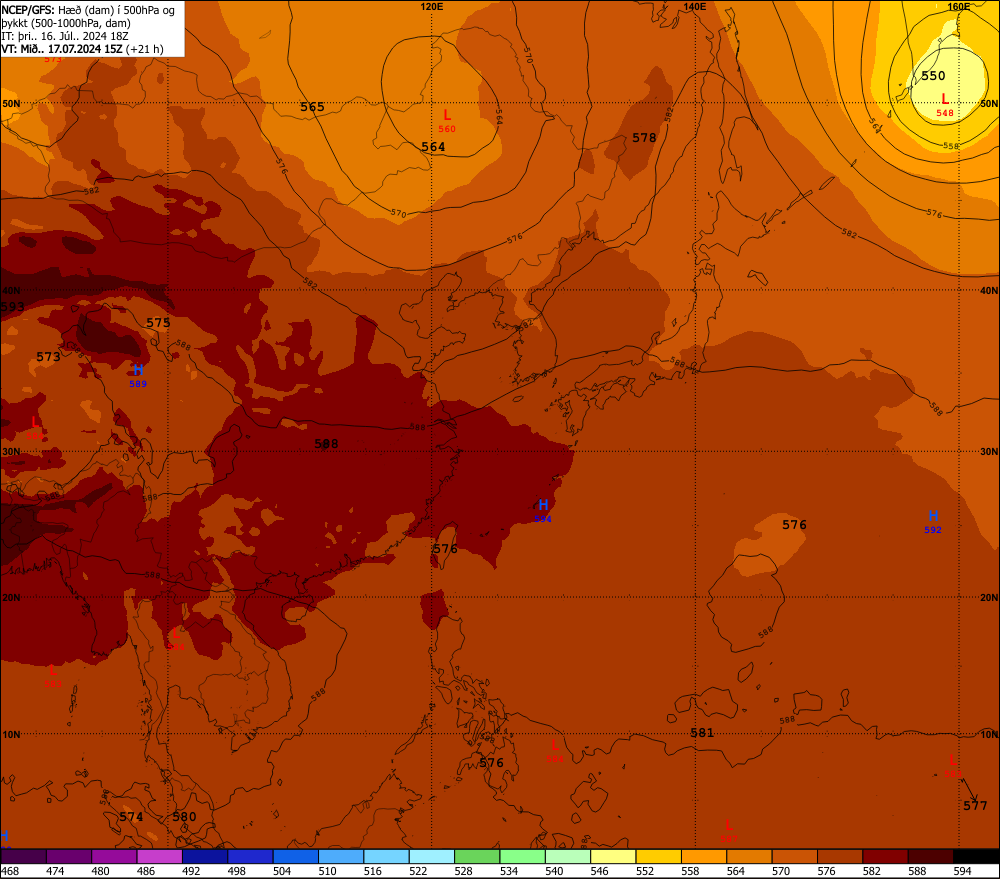Select legend swatch between 588 and 594

pyautogui.click(x=929, y=856)
